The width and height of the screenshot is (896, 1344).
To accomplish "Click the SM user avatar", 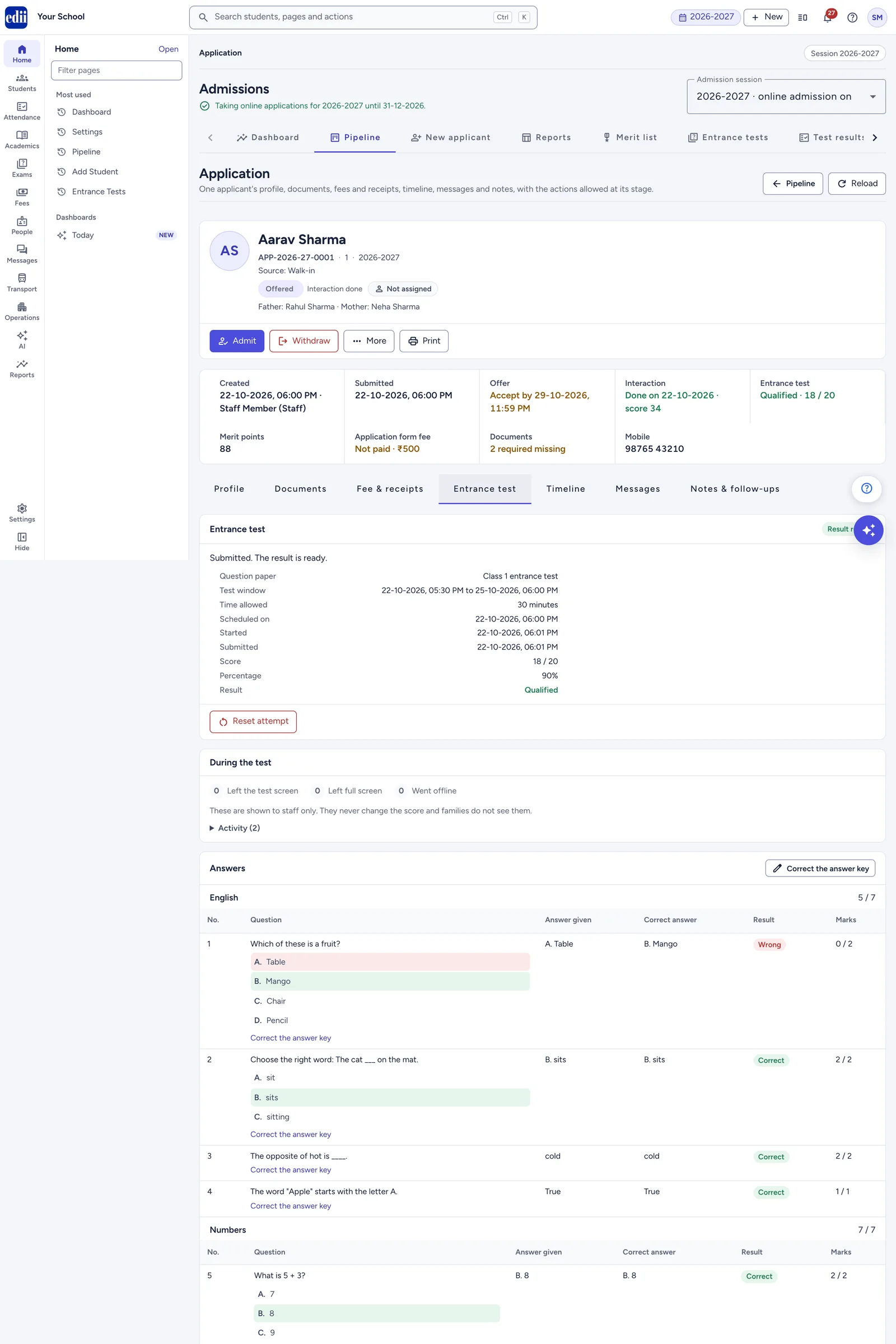I will coord(876,17).
